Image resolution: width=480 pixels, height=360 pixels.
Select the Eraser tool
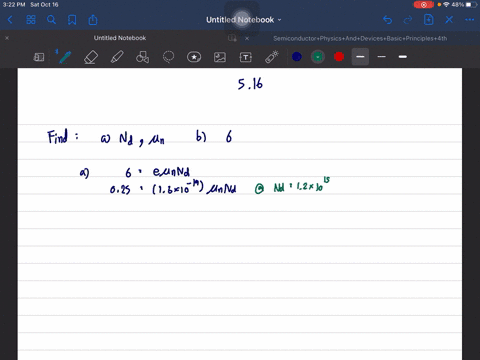pos(91,57)
